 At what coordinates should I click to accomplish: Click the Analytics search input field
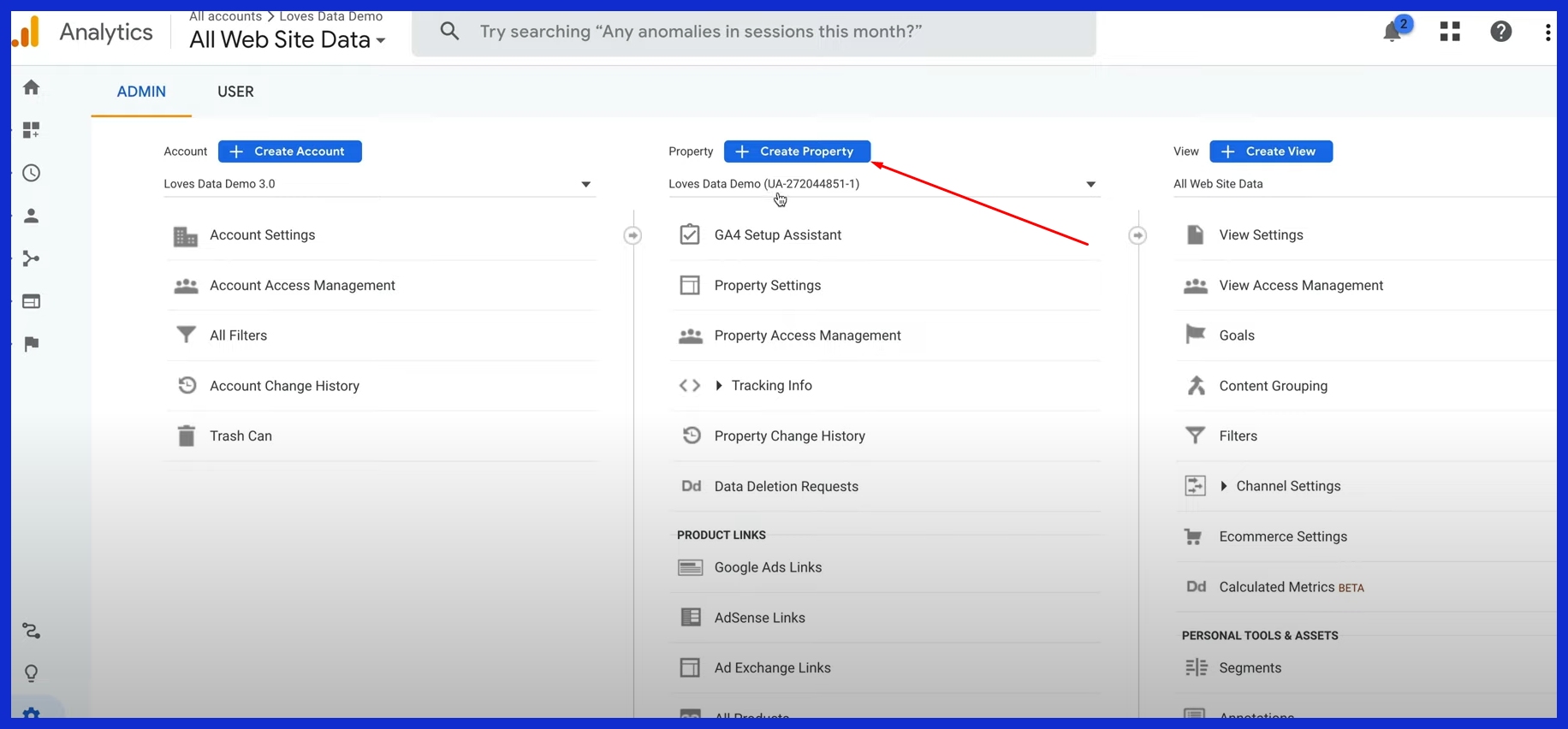(x=753, y=32)
